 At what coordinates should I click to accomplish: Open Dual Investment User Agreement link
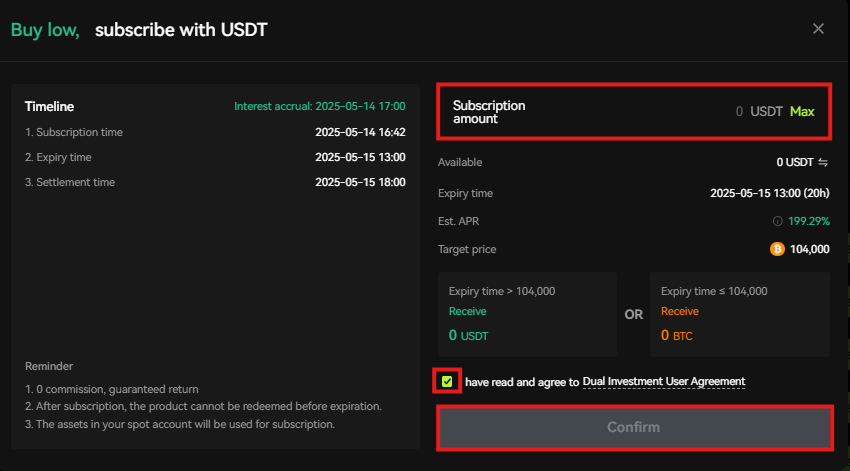point(664,382)
